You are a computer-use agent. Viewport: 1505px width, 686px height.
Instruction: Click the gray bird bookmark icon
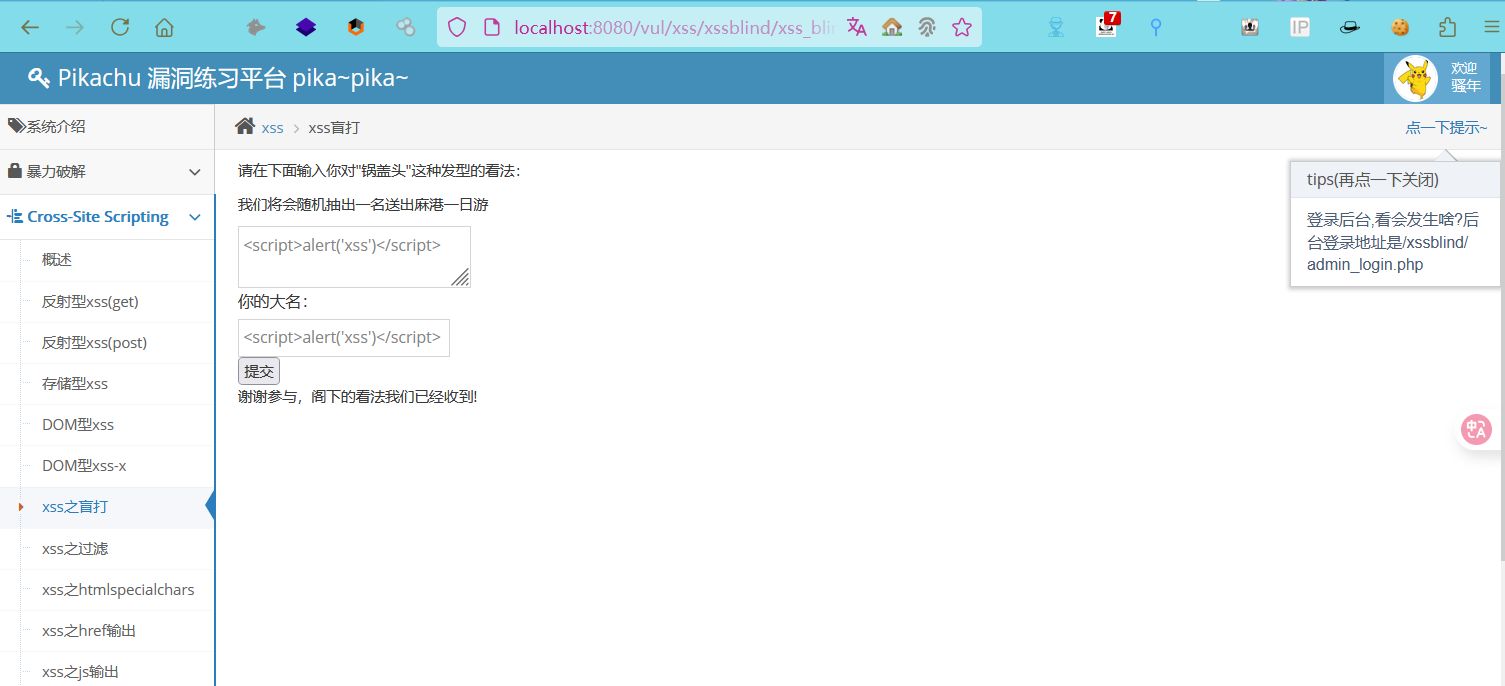(256, 28)
